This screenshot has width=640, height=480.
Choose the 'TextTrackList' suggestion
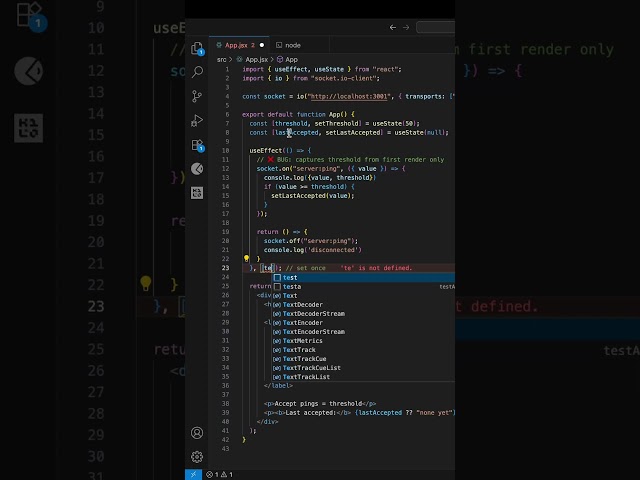[364, 376]
